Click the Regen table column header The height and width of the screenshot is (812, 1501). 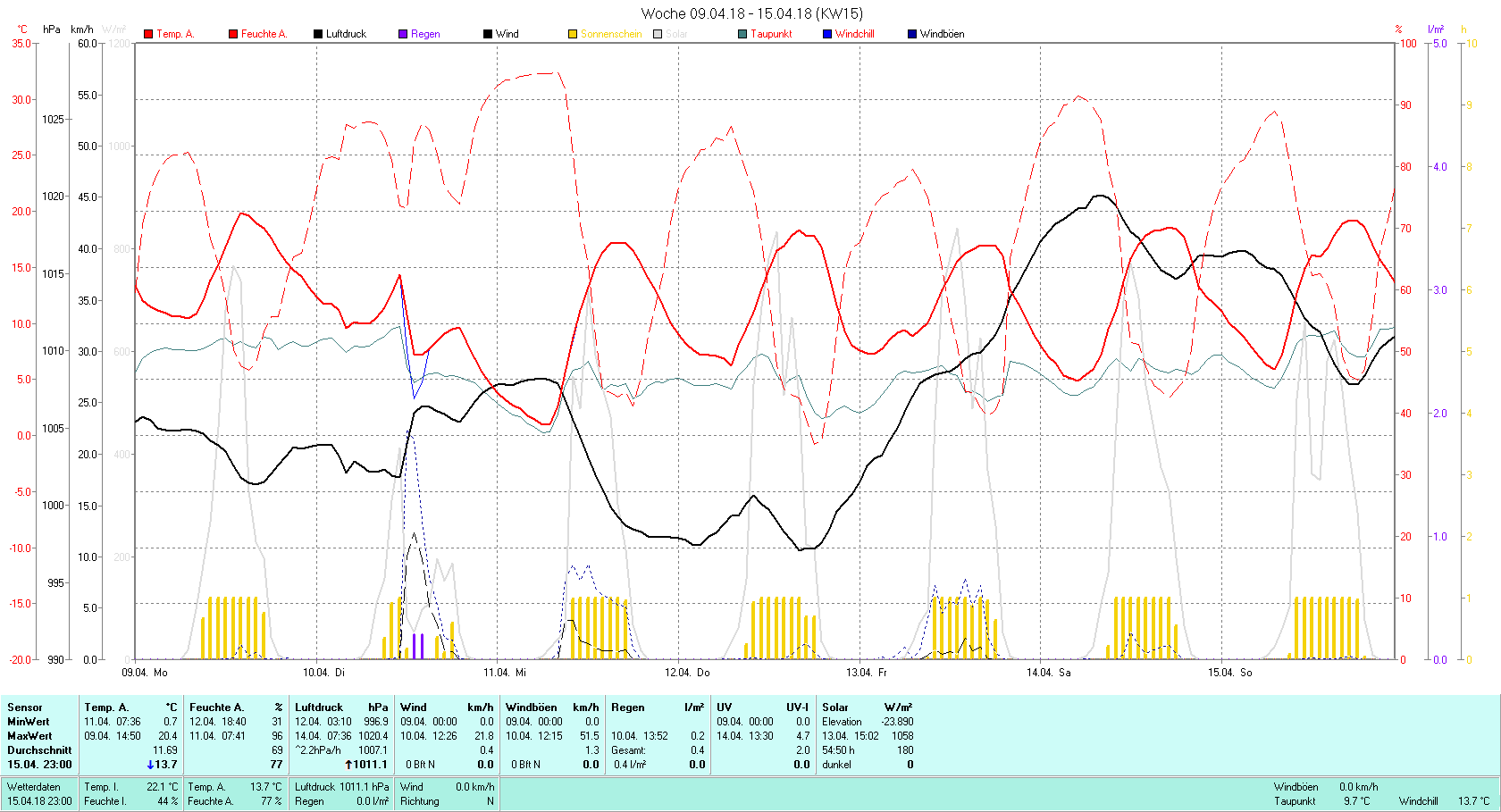[628, 707]
